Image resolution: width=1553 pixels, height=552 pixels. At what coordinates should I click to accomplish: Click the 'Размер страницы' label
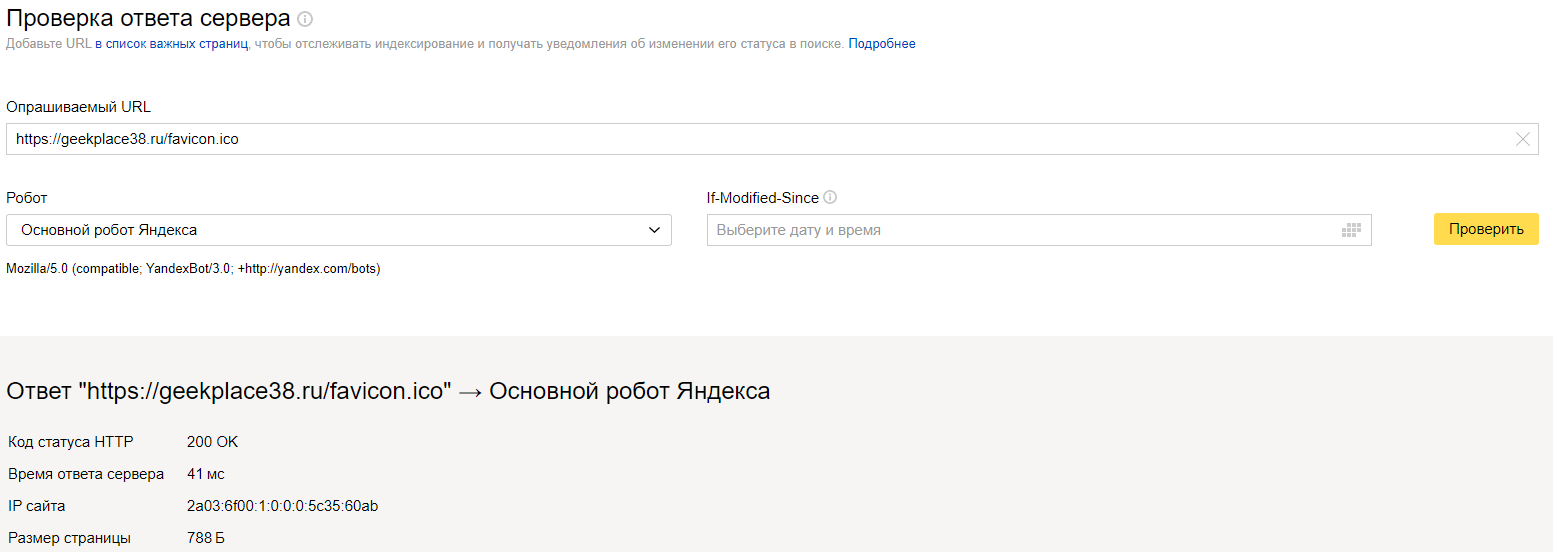point(69,538)
